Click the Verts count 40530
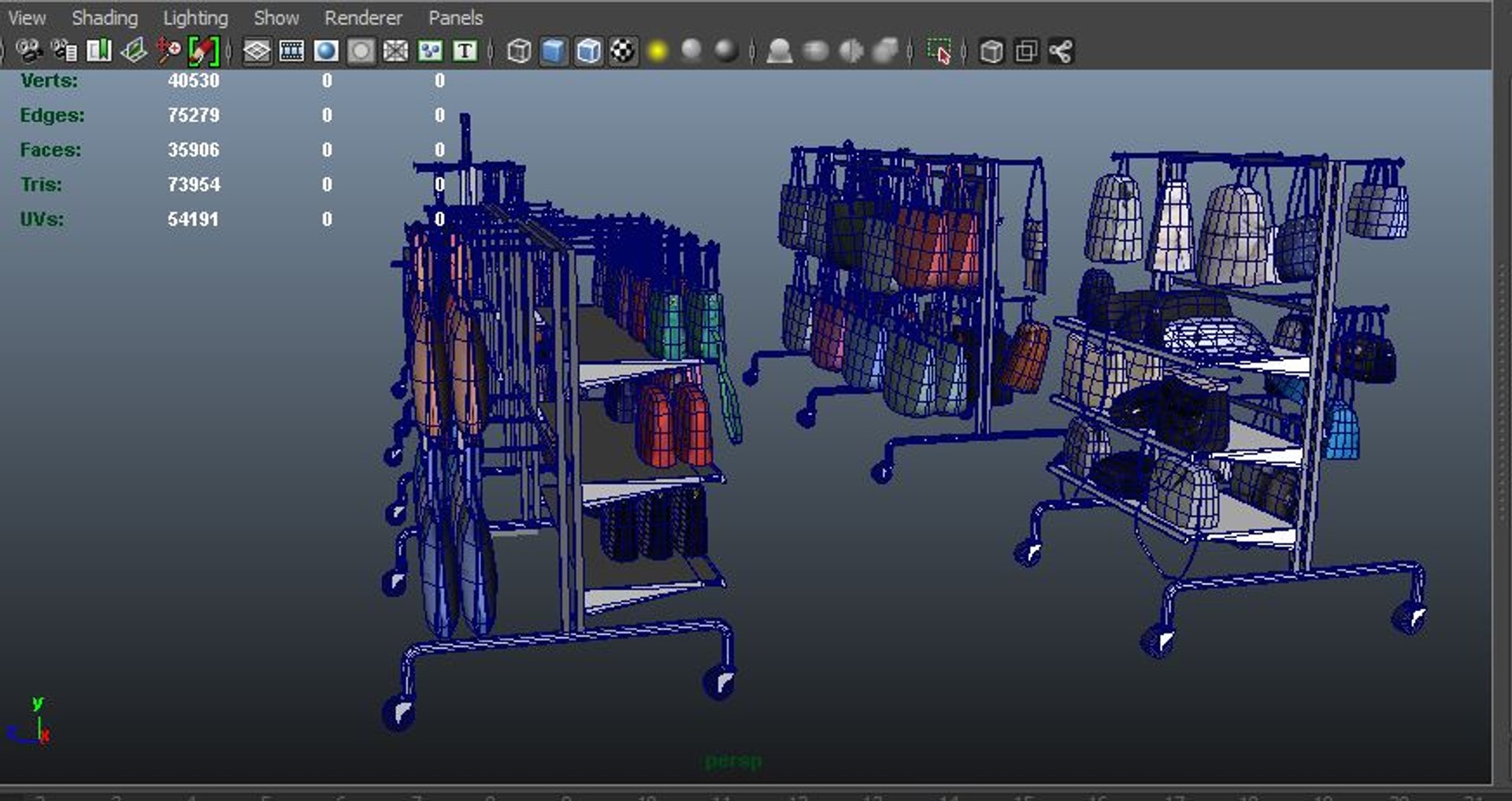Viewport: 1512px width, 801px height. tap(193, 80)
